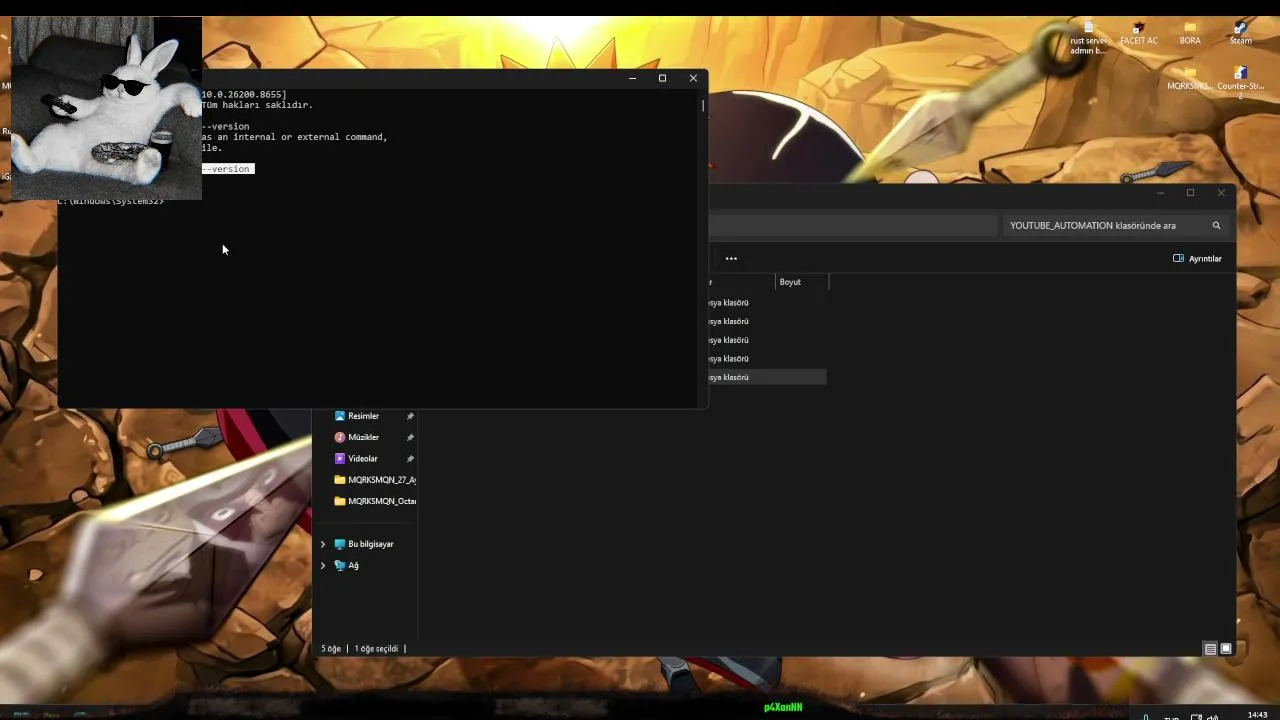Minimize the File Explorer window
The height and width of the screenshot is (720, 1280).
[1160, 193]
